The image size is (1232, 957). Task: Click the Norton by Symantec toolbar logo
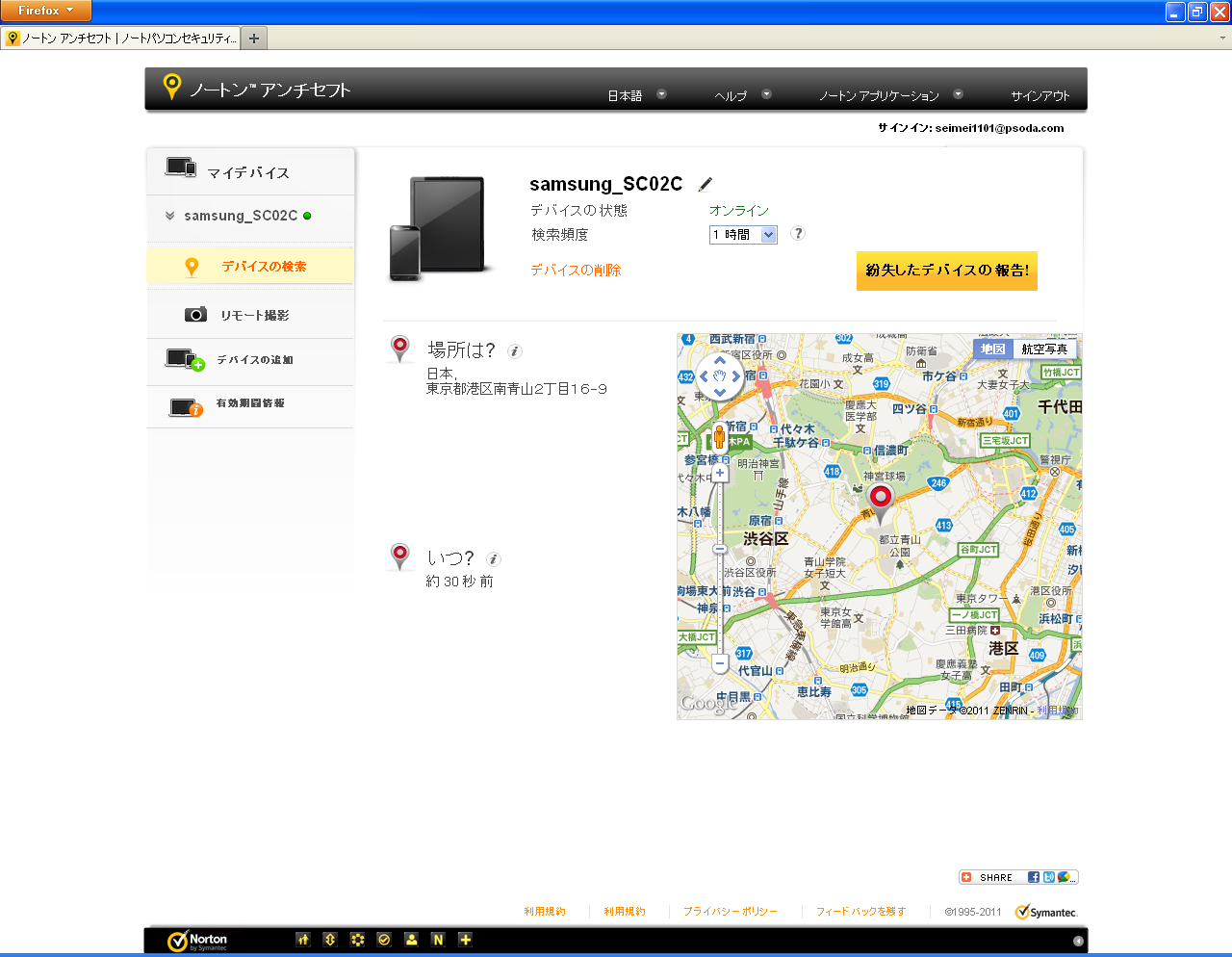tap(197, 941)
